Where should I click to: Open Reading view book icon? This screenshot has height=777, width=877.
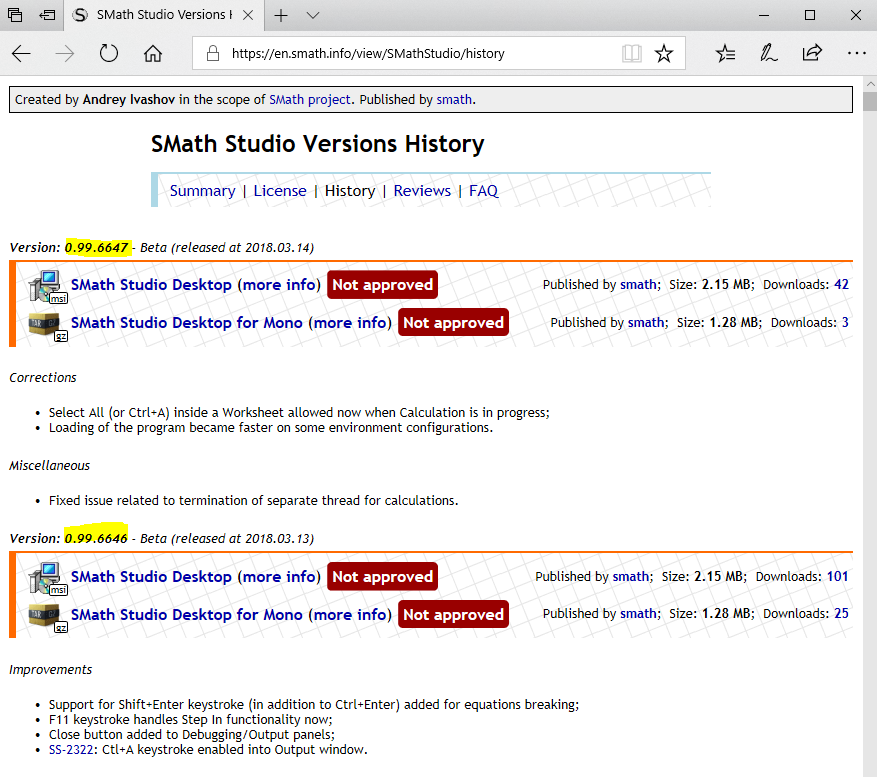(x=630, y=54)
